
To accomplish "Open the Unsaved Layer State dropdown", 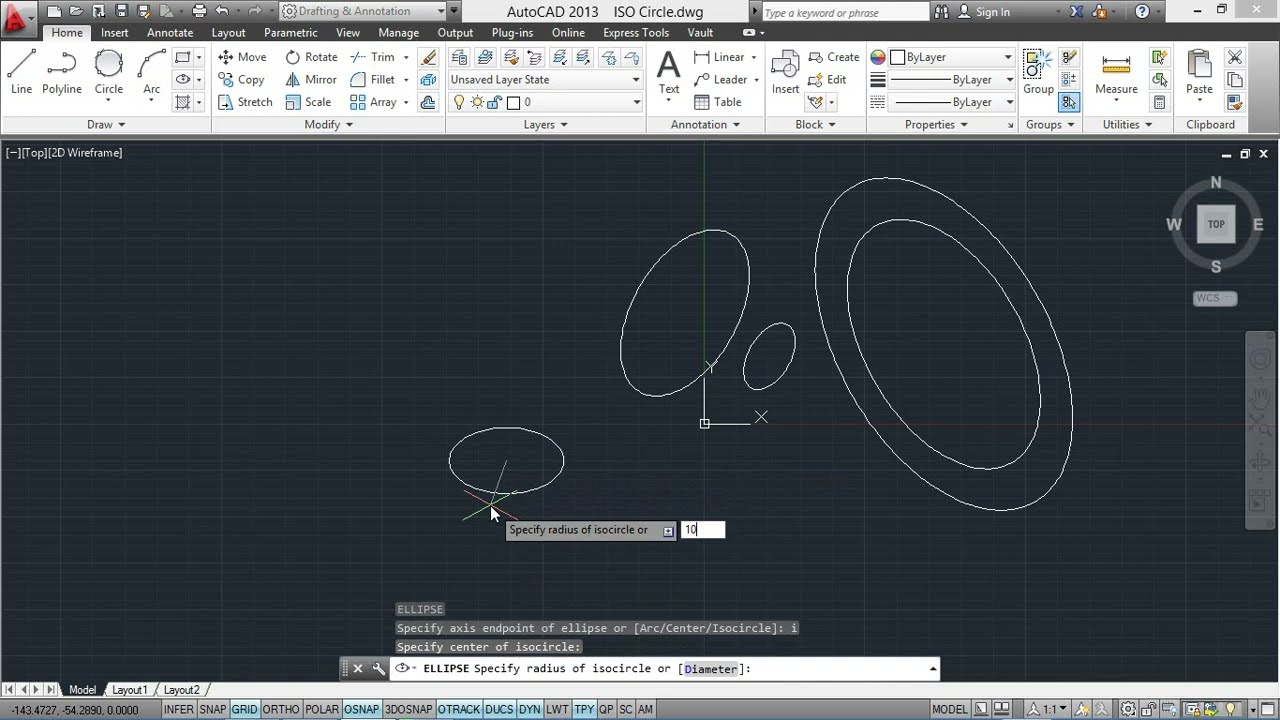I will 545,80.
